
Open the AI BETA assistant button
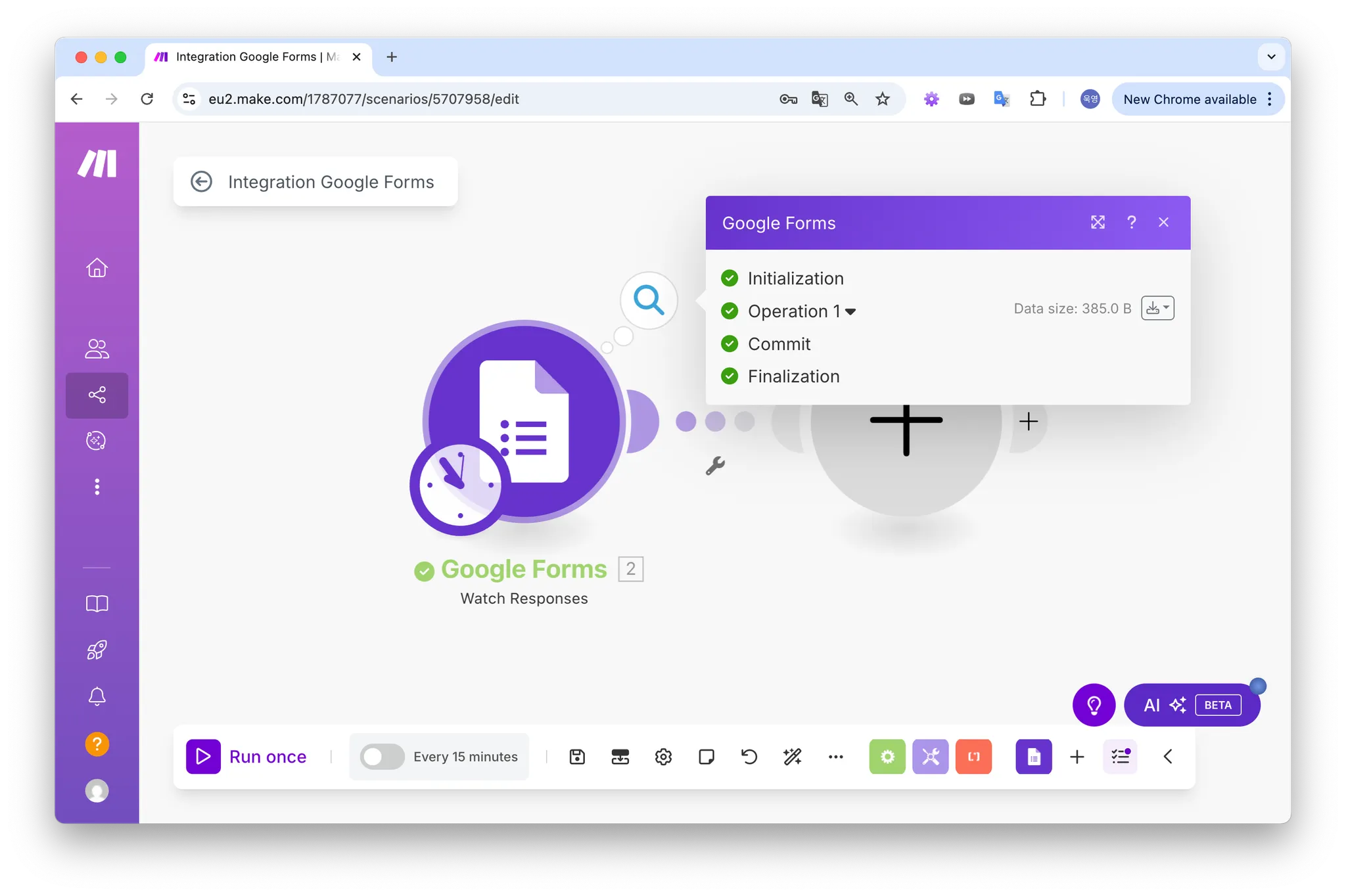coord(1192,705)
